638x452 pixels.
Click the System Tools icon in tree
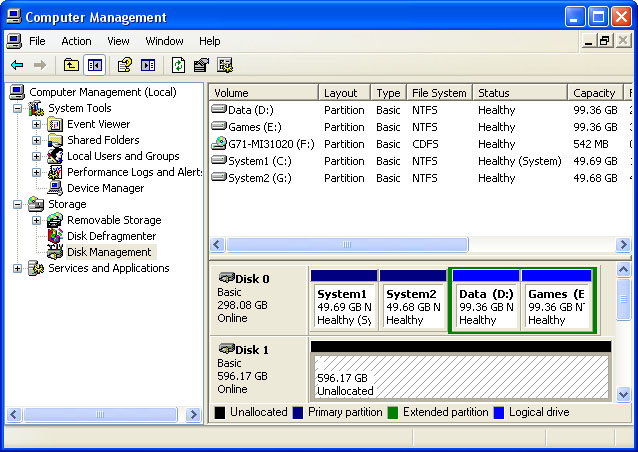(x=36, y=108)
